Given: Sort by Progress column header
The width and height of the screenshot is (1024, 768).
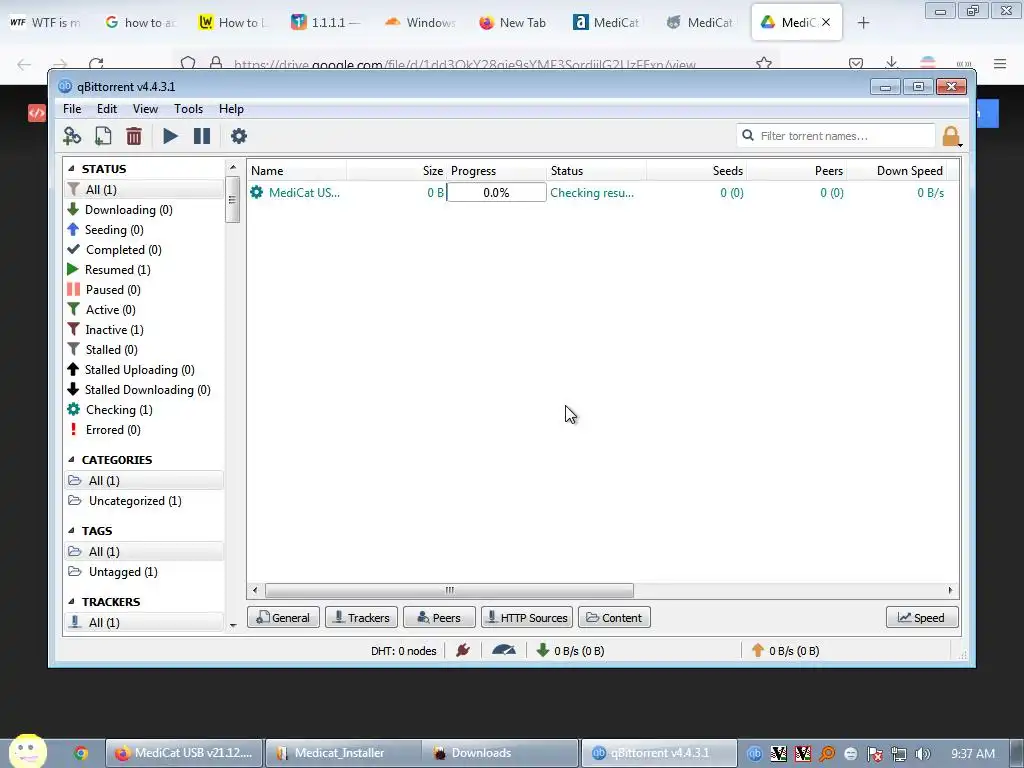Looking at the screenshot, I should [496, 171].
